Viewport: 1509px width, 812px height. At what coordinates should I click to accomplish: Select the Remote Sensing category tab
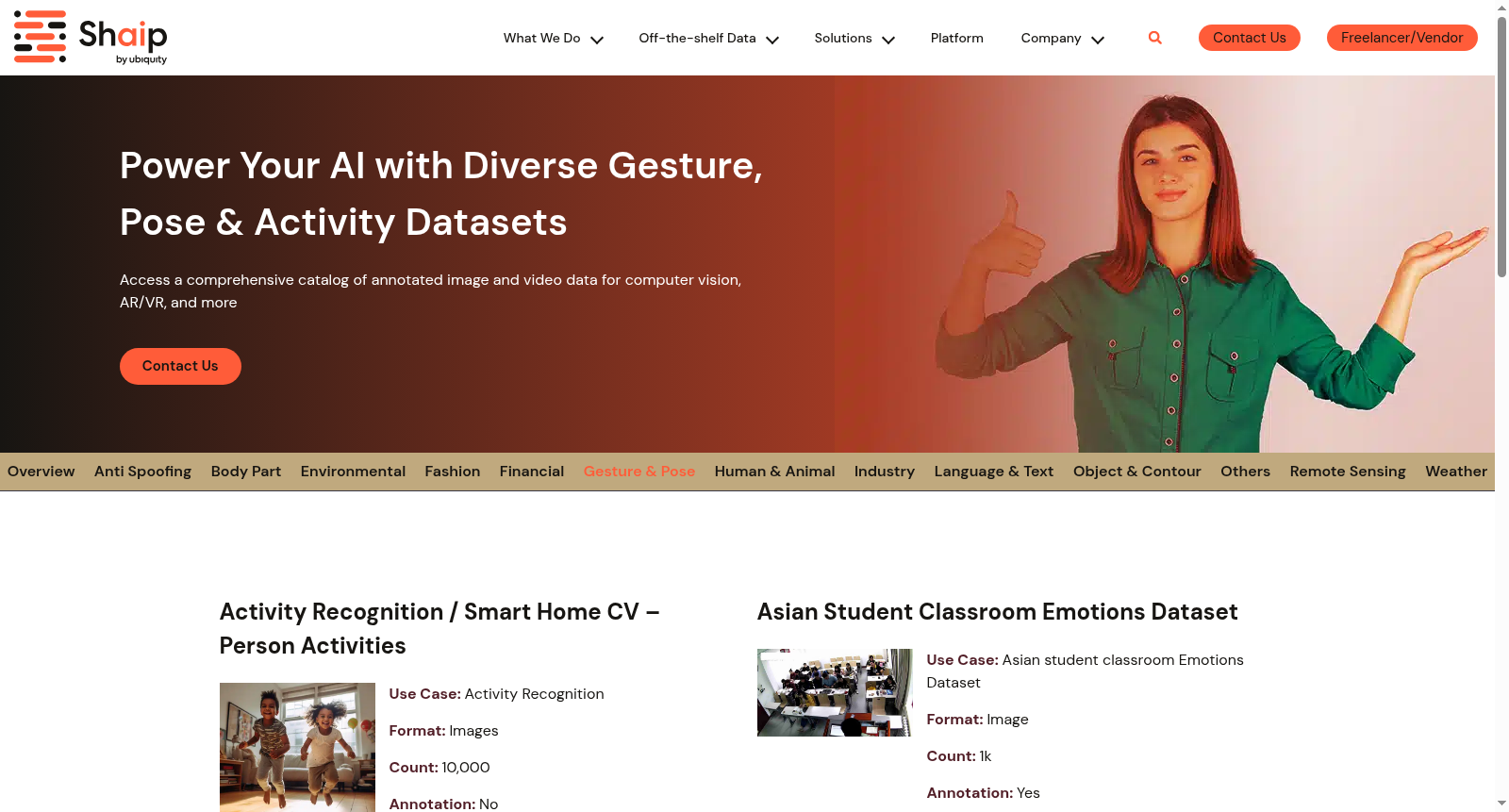1348,472
